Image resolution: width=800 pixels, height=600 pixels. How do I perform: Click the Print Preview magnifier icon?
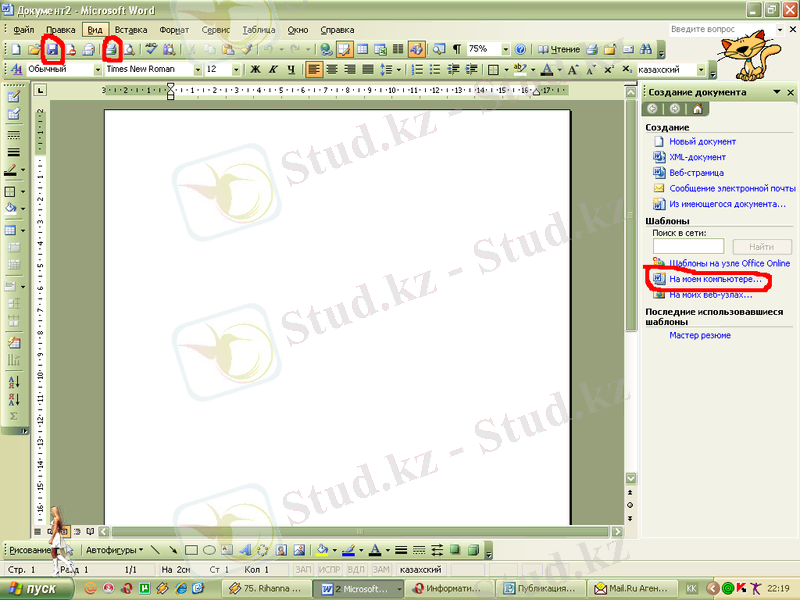[129, 49]
